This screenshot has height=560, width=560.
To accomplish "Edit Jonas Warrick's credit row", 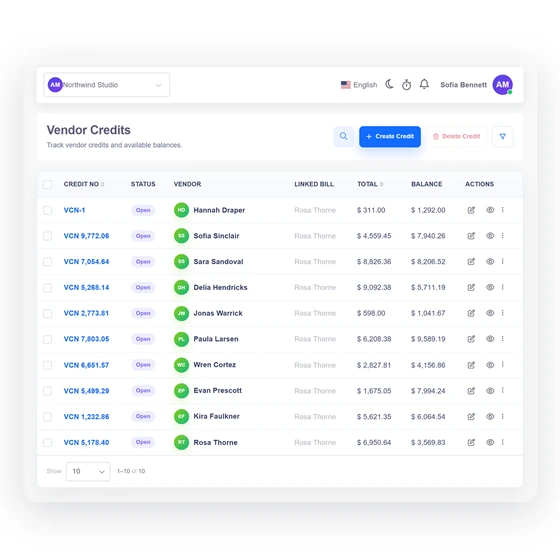I will pyautogui.click(x=471, y=313).
